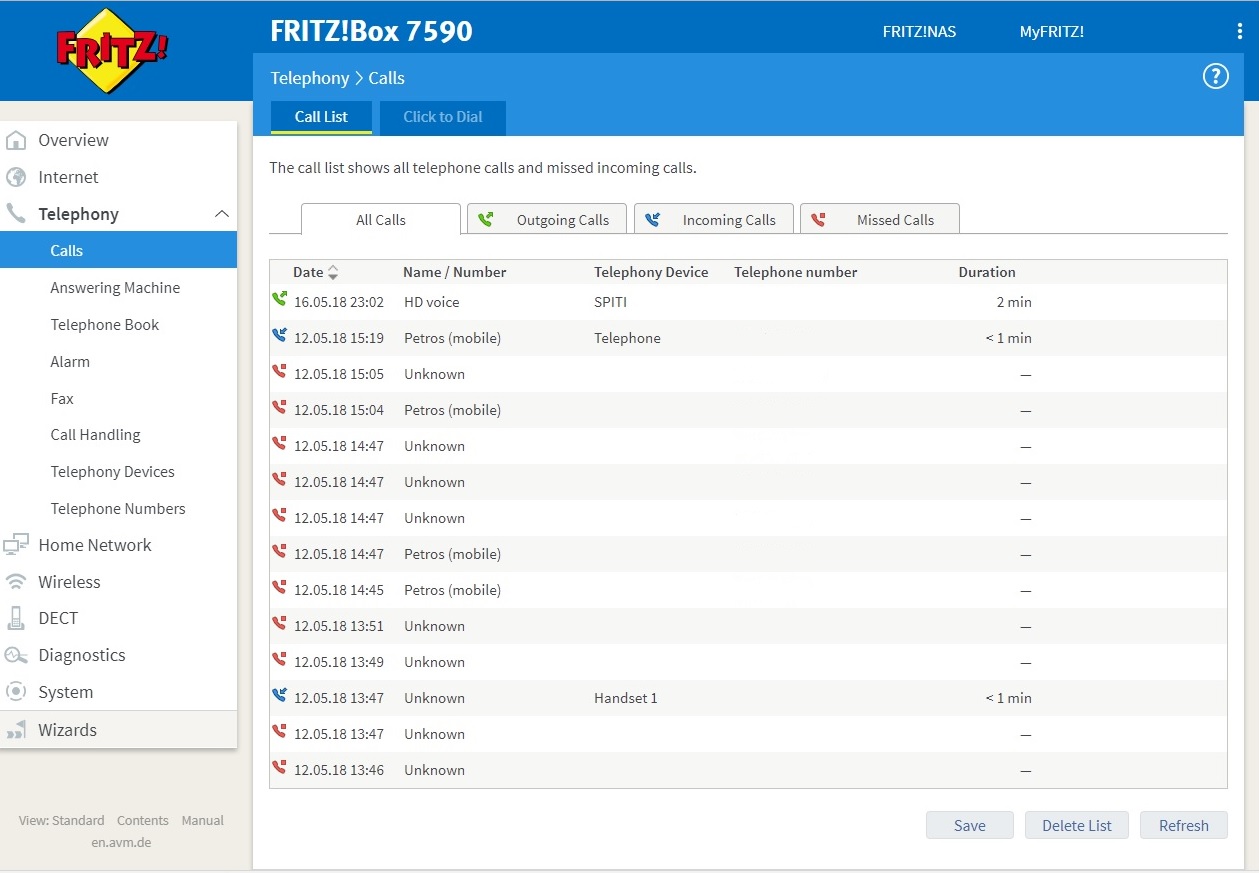Click green phone icon on Outgoing Calls tab
This screenshot has height=873, width=1259.
pos(485,219)
